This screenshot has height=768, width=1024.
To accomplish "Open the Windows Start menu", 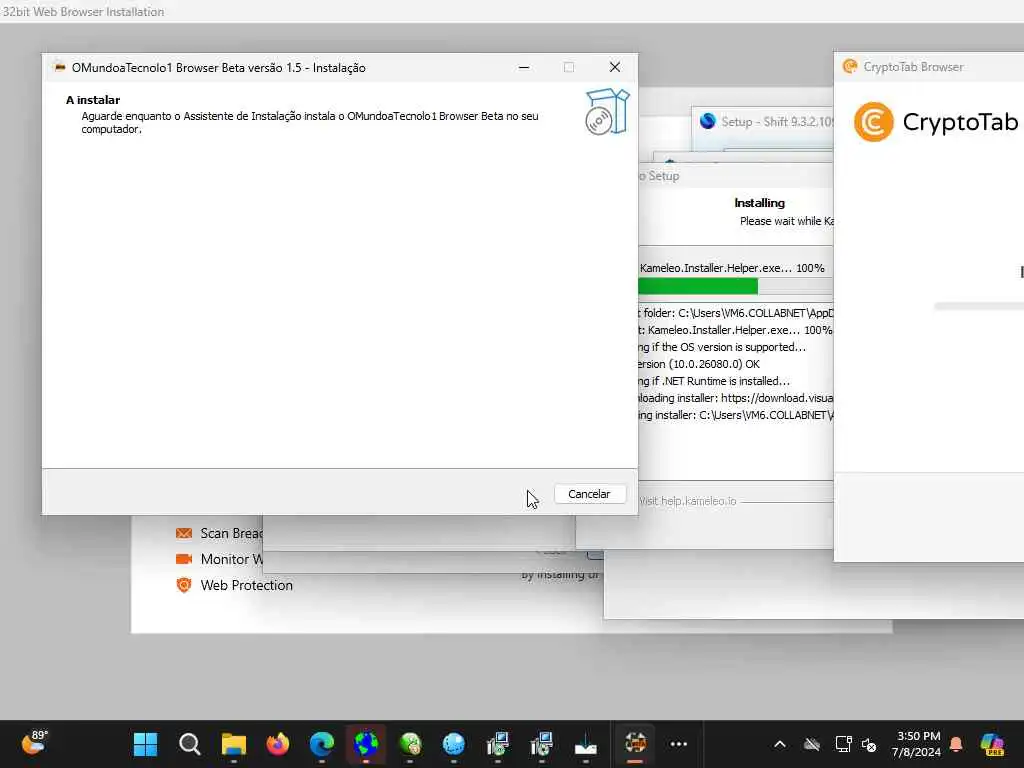I will tap(145, 744).
